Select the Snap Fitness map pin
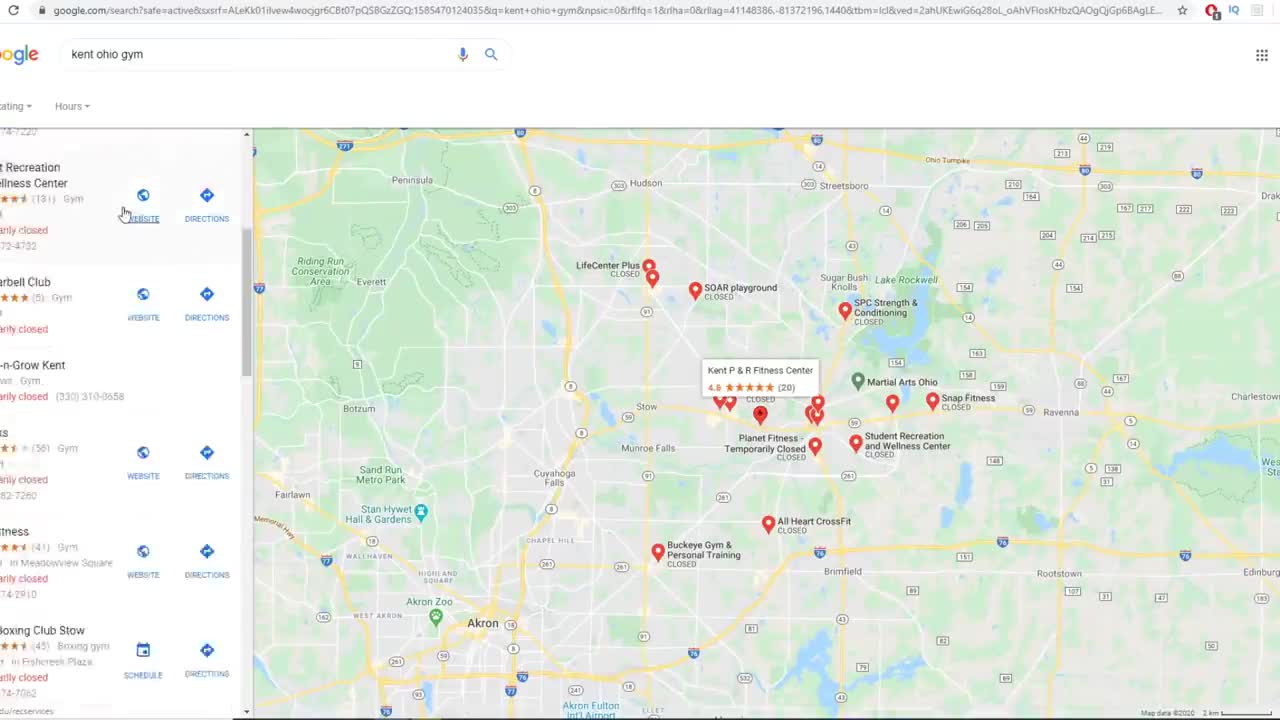Screen dimensions: 1280x720 point(933,400)
